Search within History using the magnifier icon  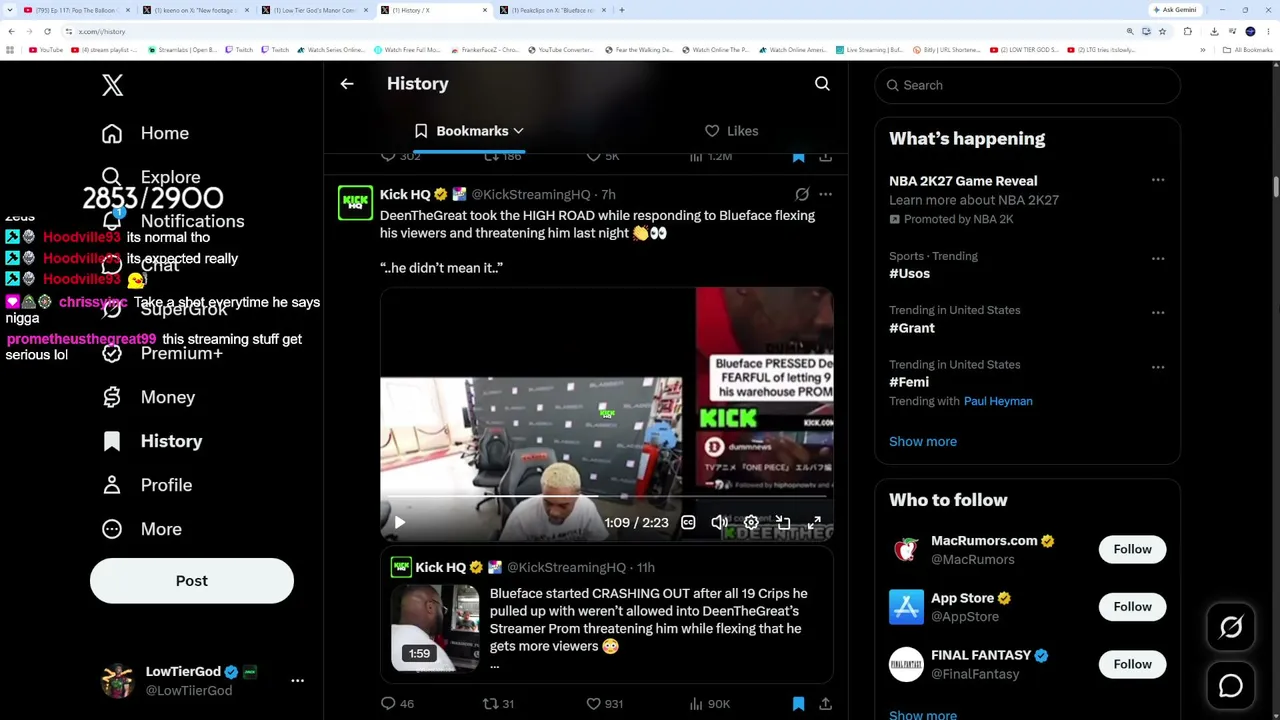(822, 84)
